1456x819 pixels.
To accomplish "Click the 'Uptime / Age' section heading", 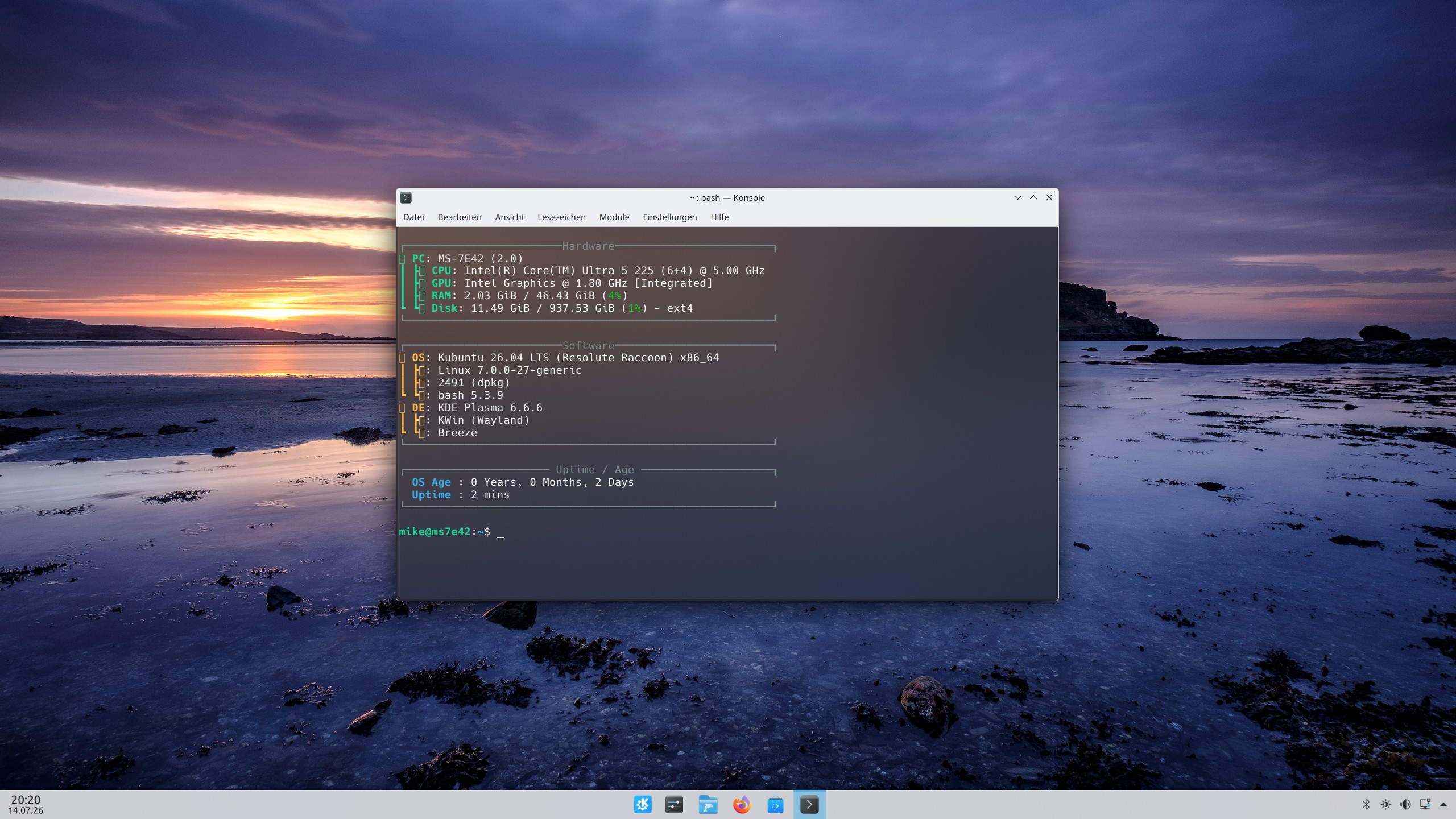I will click(x=594, y=470).
